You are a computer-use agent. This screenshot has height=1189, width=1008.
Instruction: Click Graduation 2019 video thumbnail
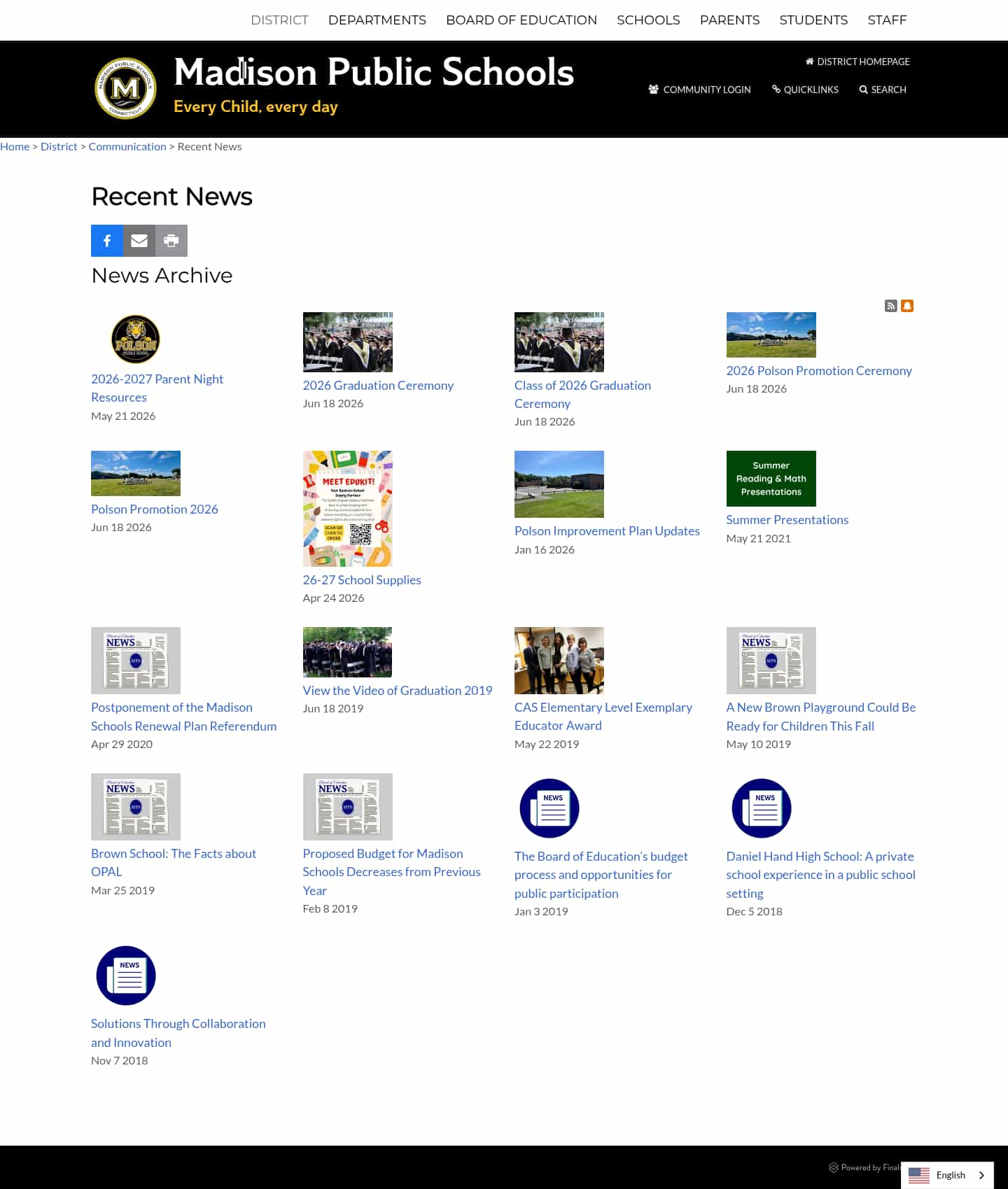347,652
